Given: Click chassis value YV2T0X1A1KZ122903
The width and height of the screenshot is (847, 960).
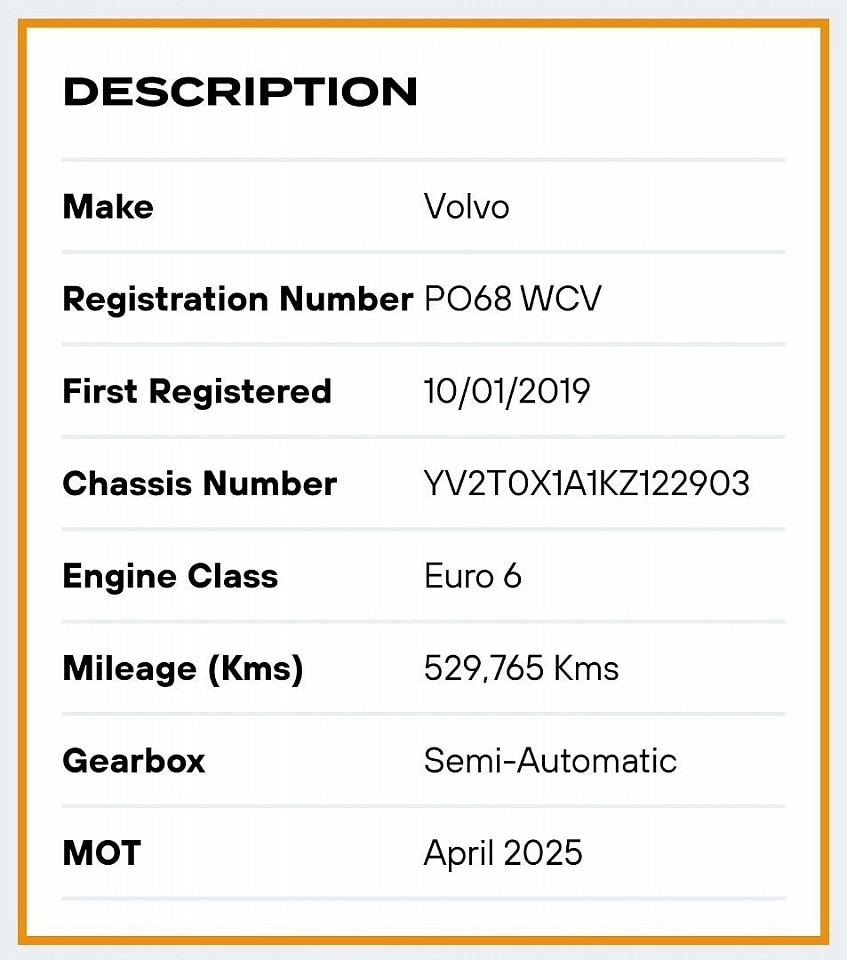Looking at the screenshot, I should pyautogui.click(x=586, y=484).
